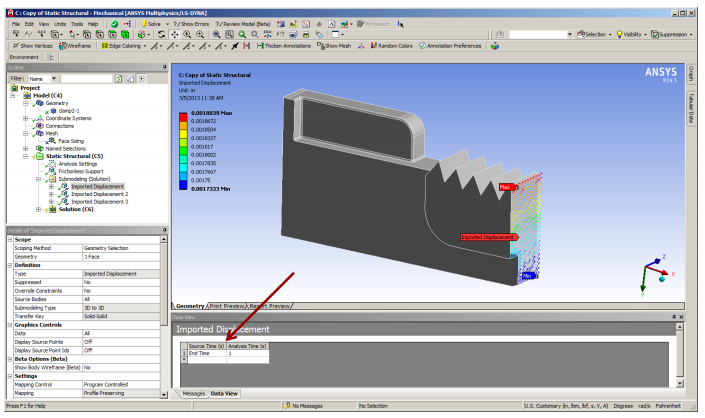Screen dimensions: 705x418
Task: Collapse the Static Structural (C5) tree node
Action: 26,156
